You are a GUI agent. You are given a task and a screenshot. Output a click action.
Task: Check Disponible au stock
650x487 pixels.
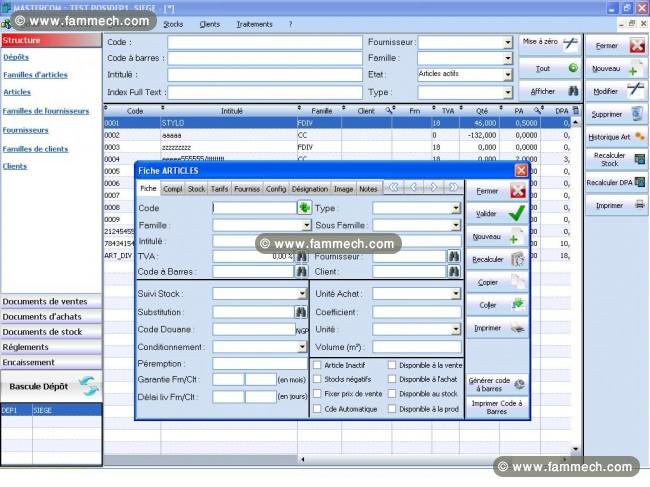tap(392, 394)
